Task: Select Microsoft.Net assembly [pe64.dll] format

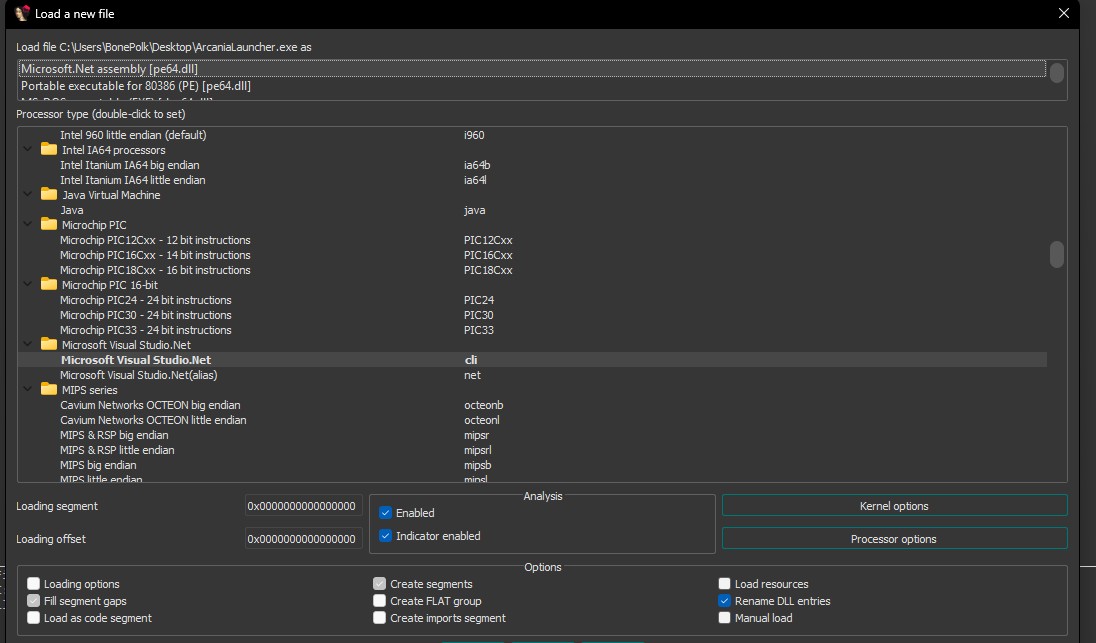Action: [532, 68]
